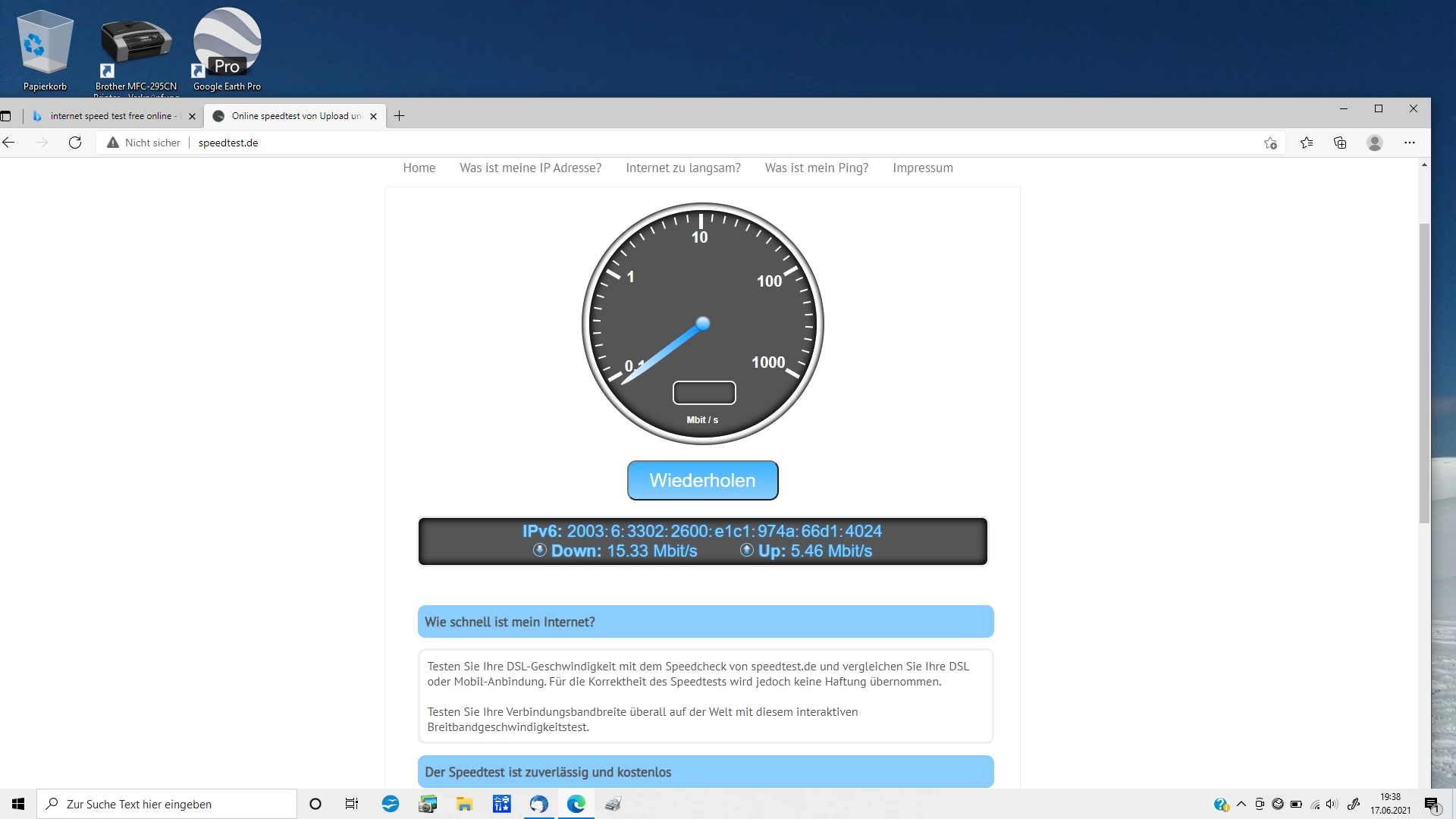The height and width of the screenshot is (819, 1456).
Task: Click the Wiederholen button
Action: [x=702, y=480]
